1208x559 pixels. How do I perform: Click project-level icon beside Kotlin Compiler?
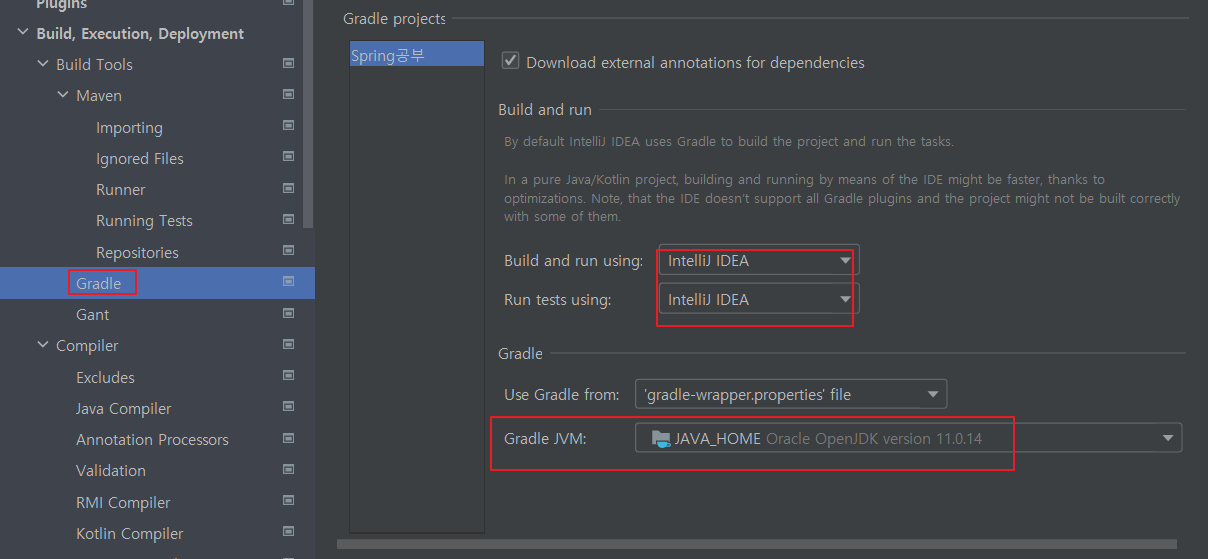point(288,531)
